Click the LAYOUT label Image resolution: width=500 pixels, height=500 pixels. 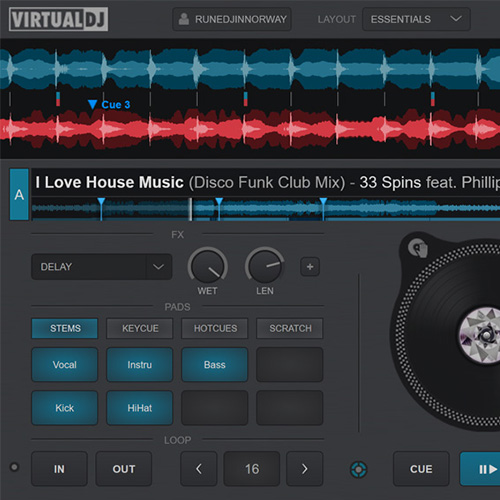click(x=336, y=19)
